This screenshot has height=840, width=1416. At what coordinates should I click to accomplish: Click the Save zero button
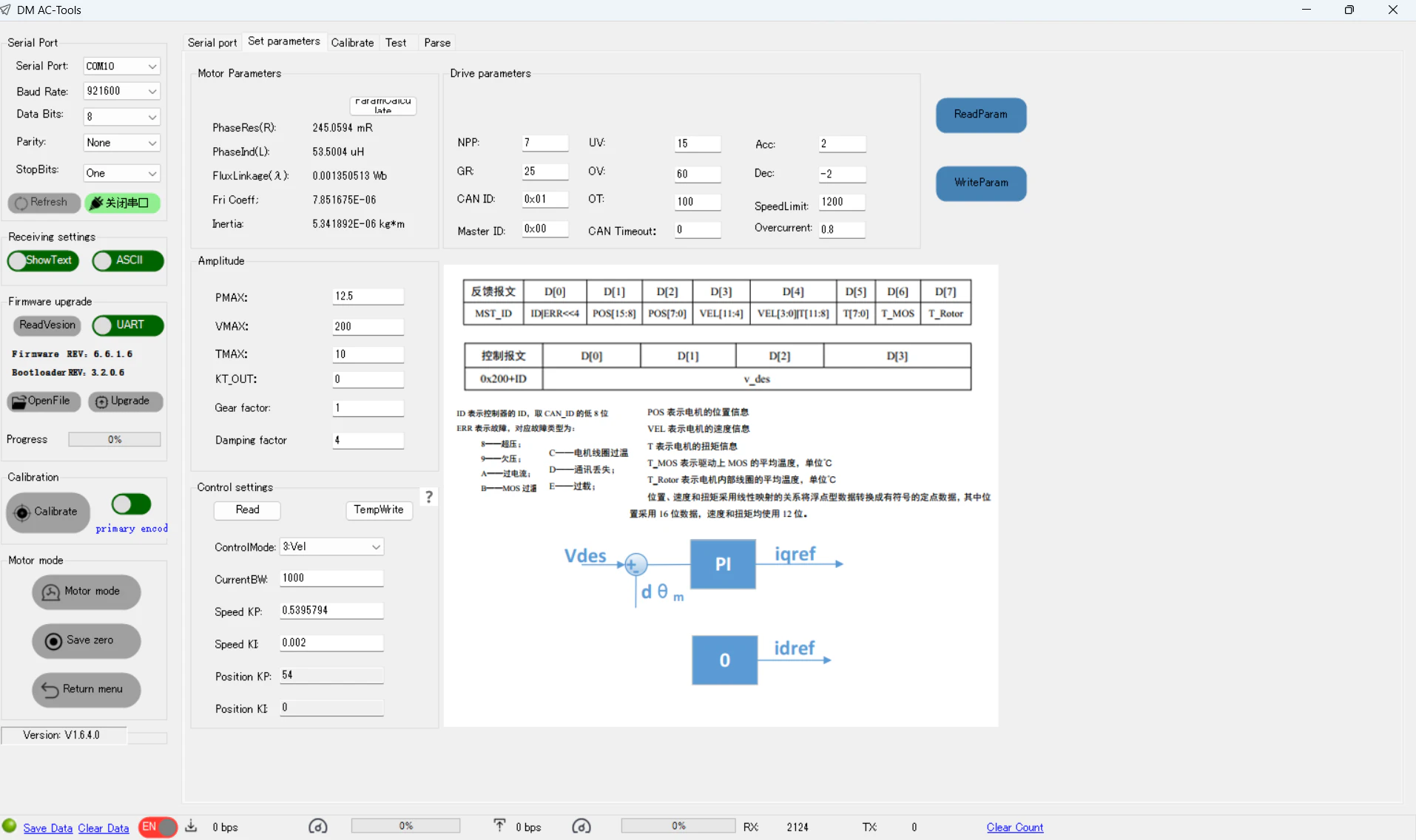coord(86,641)
